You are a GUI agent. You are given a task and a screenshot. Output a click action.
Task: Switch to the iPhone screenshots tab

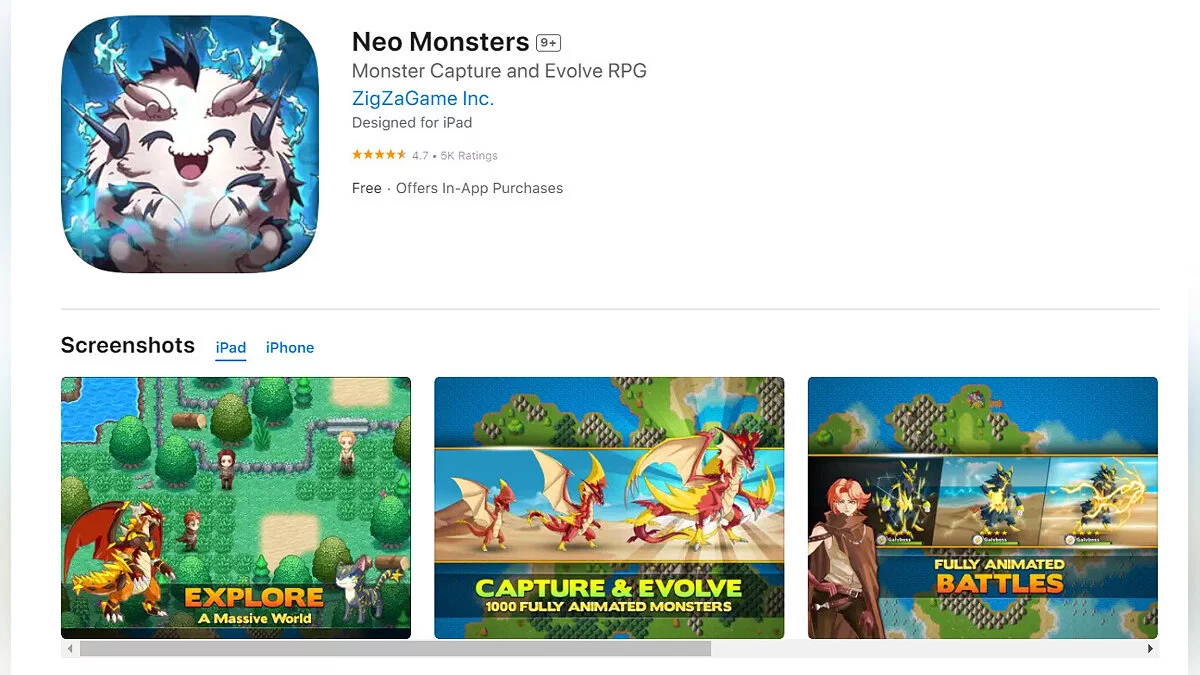290,348
